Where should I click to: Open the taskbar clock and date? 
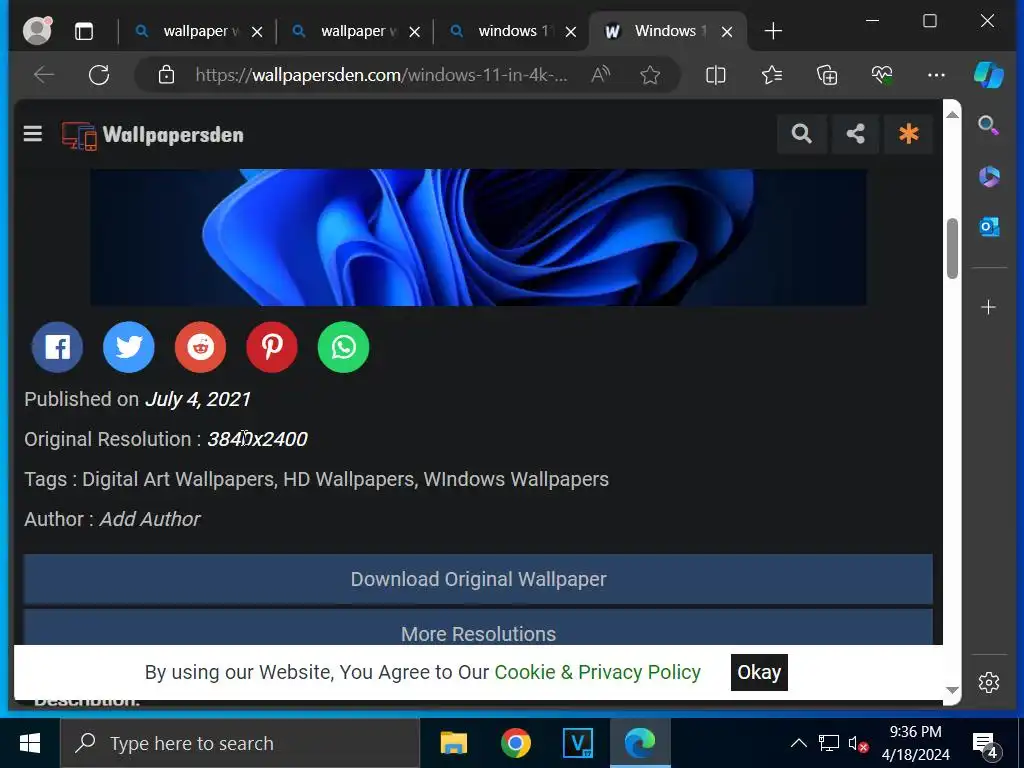click(916, 743)
